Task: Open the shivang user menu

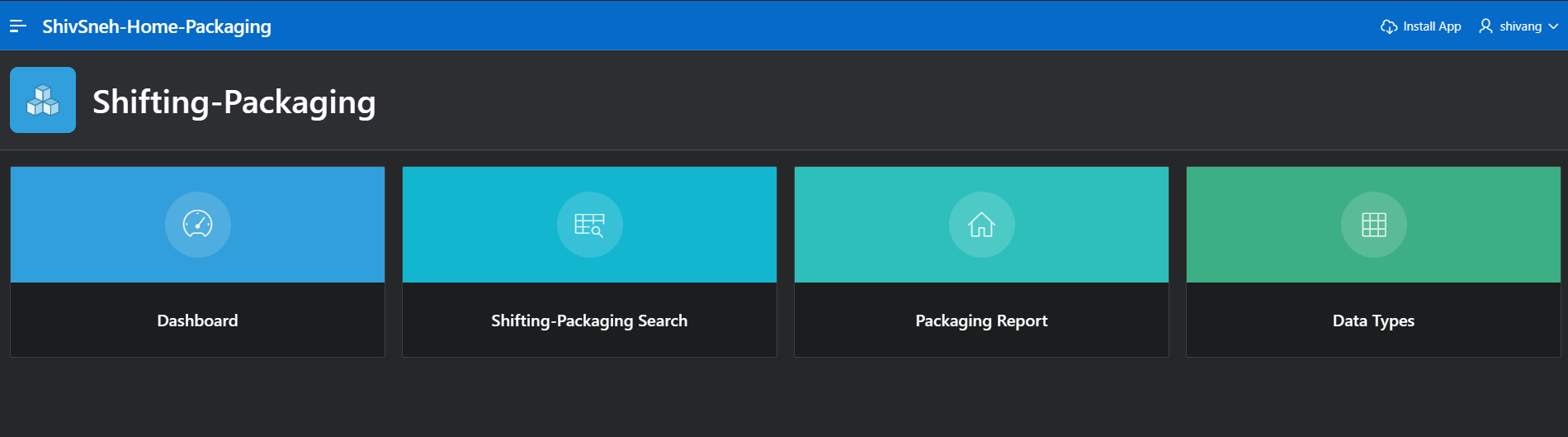Action: (x=1520, y=26)
